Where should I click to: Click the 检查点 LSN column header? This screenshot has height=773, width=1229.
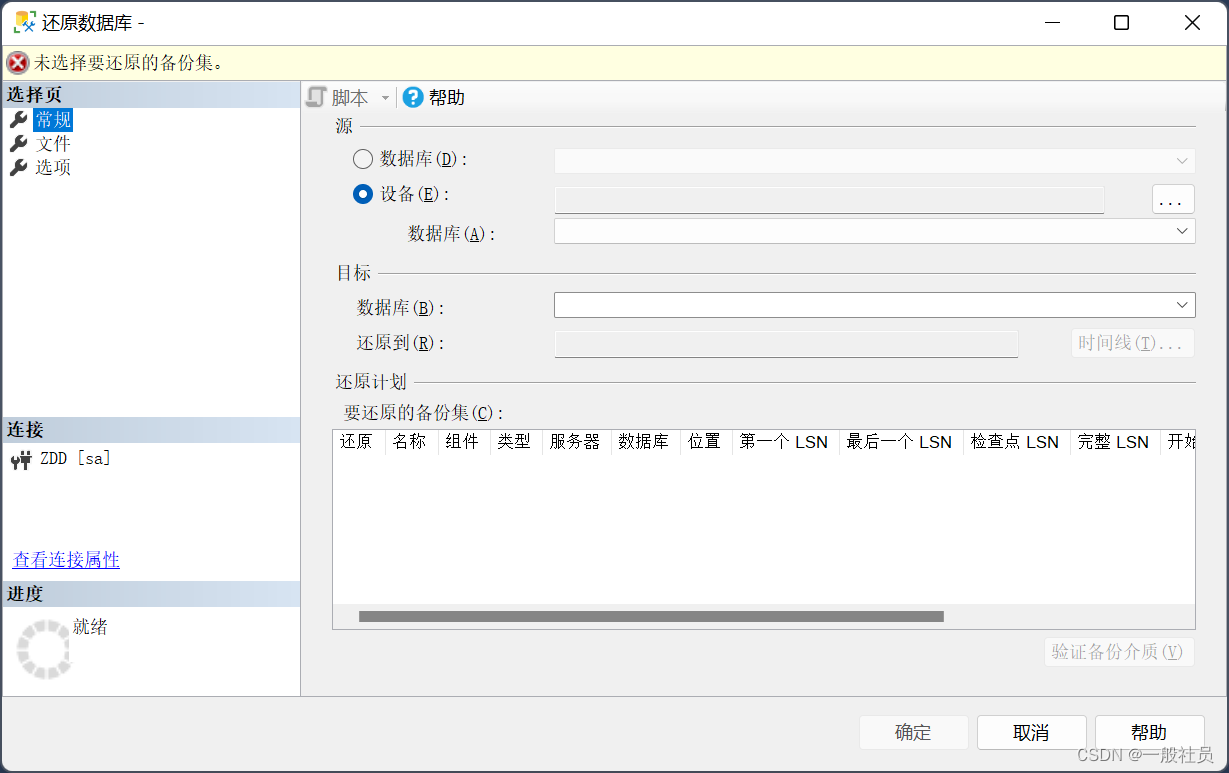[x=1017, y=442]
